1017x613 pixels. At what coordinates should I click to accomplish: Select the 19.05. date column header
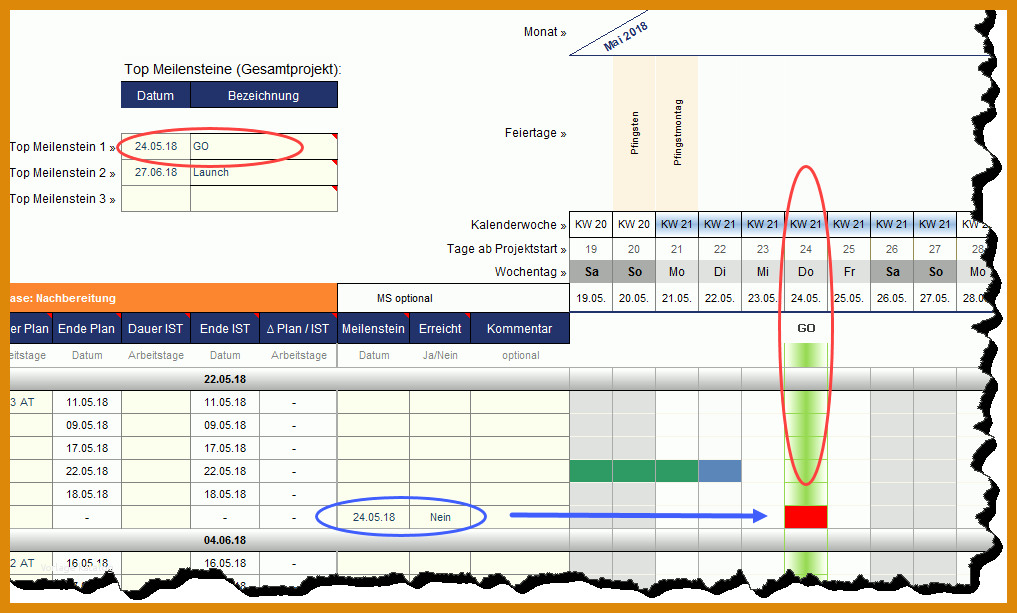coord(591,298)
